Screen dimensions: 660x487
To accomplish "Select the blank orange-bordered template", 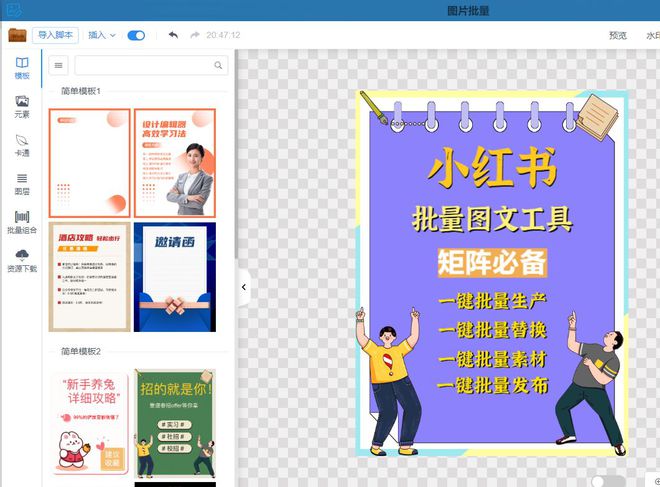I will [x=89, y=163].
